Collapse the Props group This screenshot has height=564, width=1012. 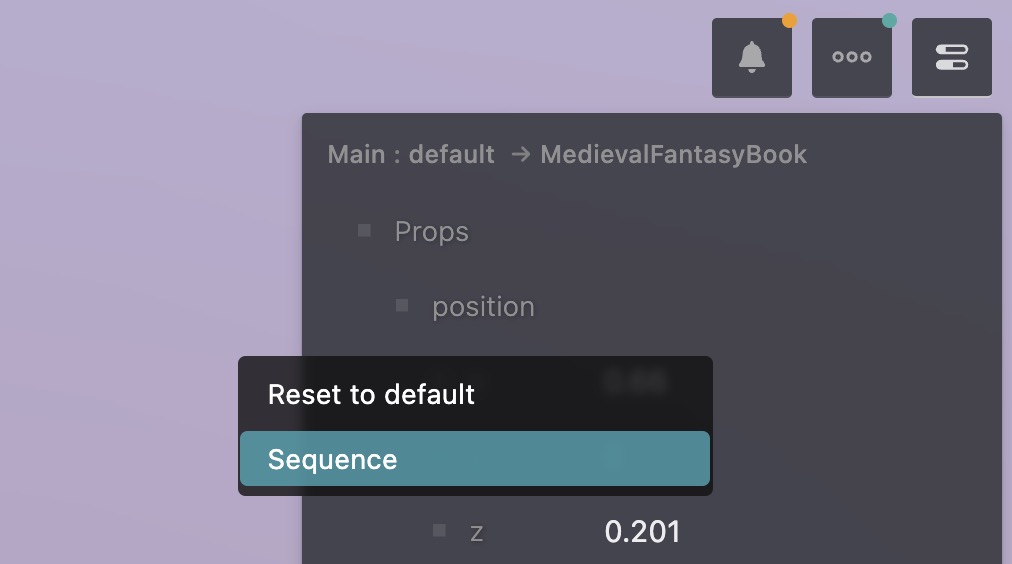point(432,232)
